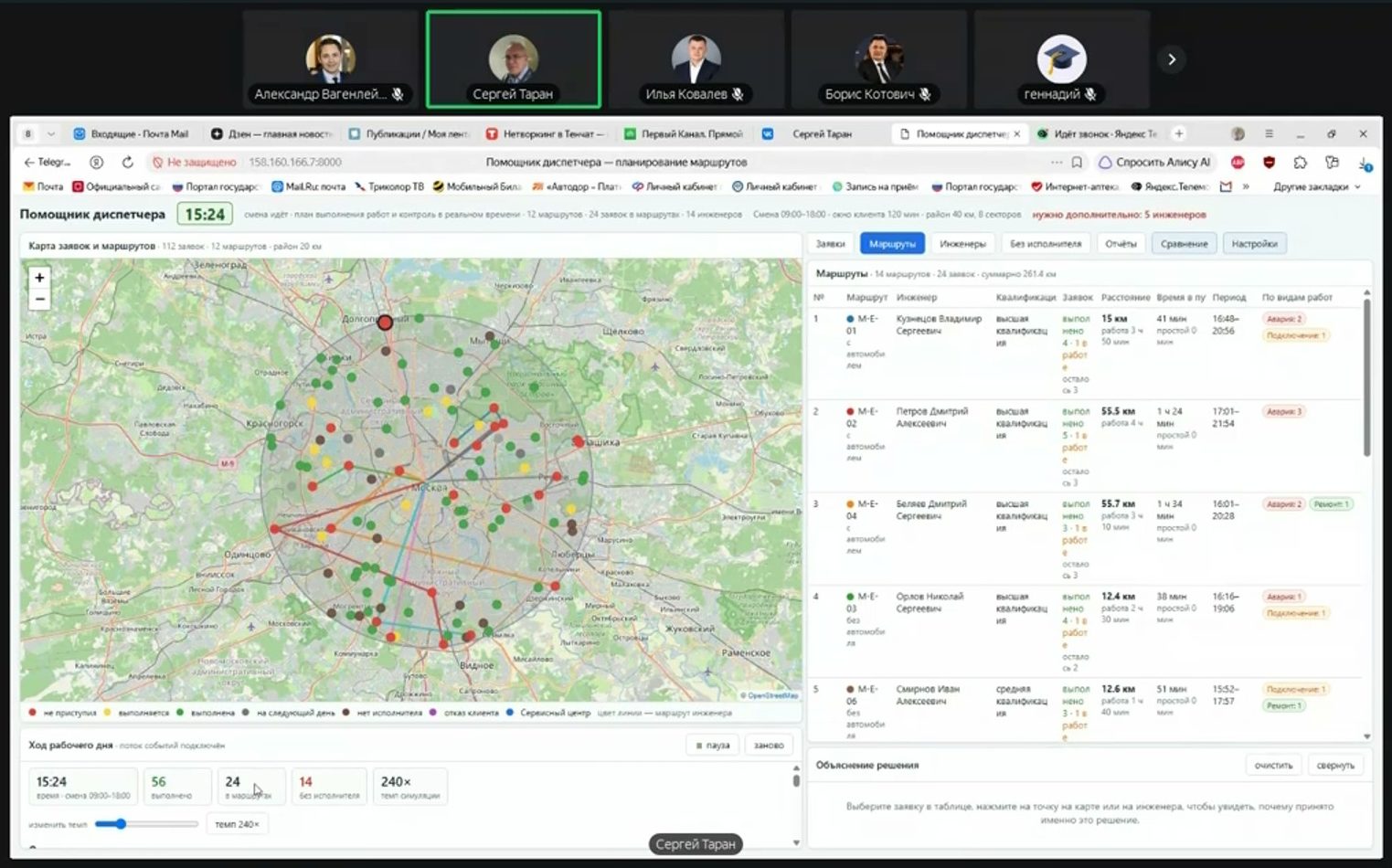Open the three-dots page actions menu
The width and height of the screenshot is (1392, 868).
1057,163
